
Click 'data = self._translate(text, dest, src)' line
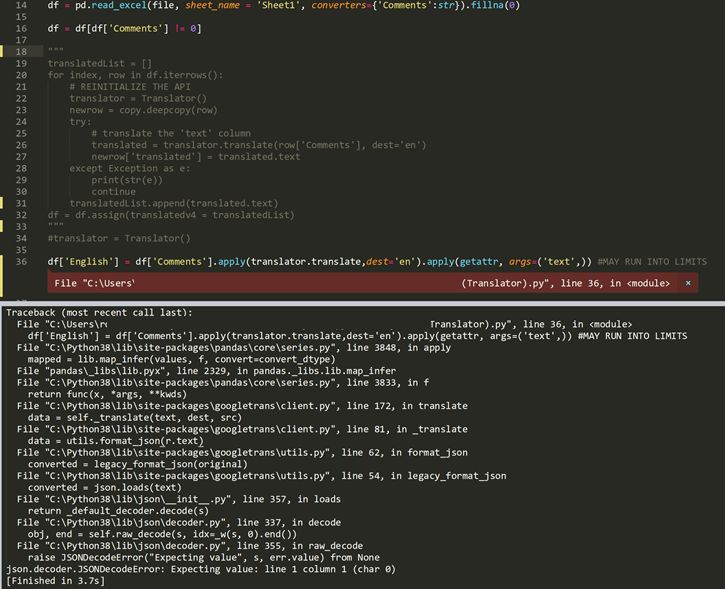pyautogui.click(x=135, y=417)
